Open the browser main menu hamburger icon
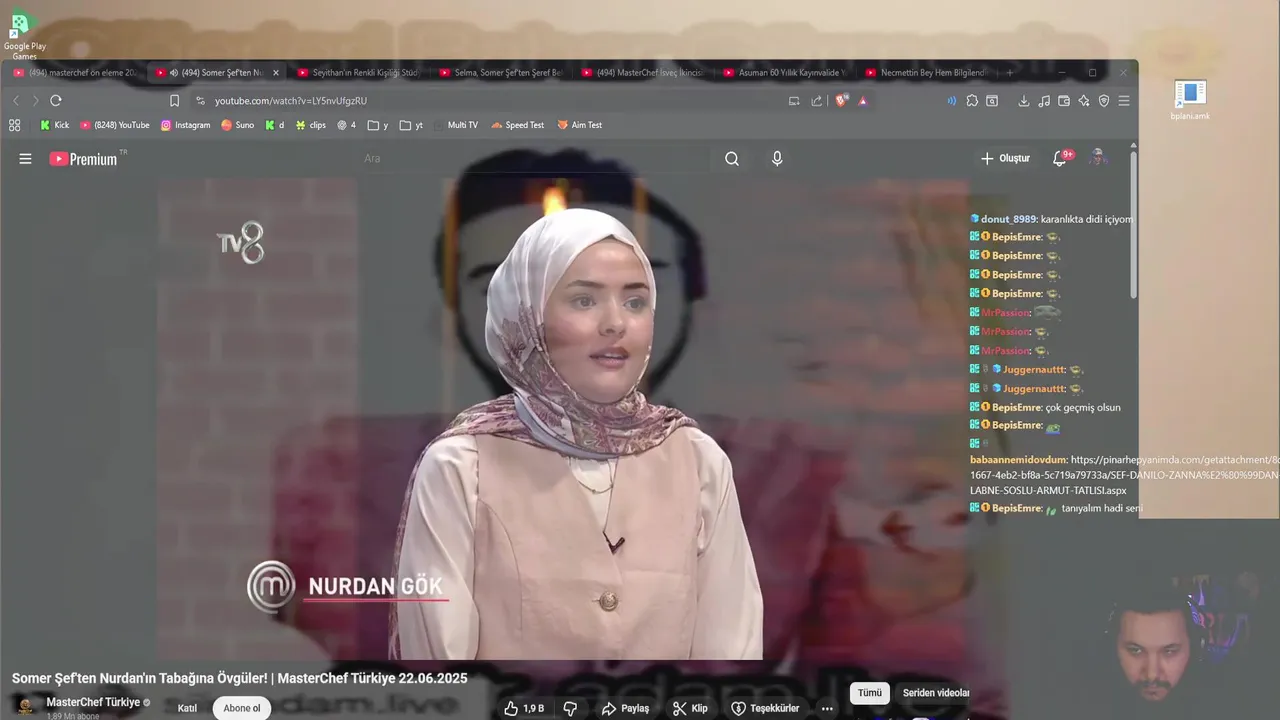 1124,101
